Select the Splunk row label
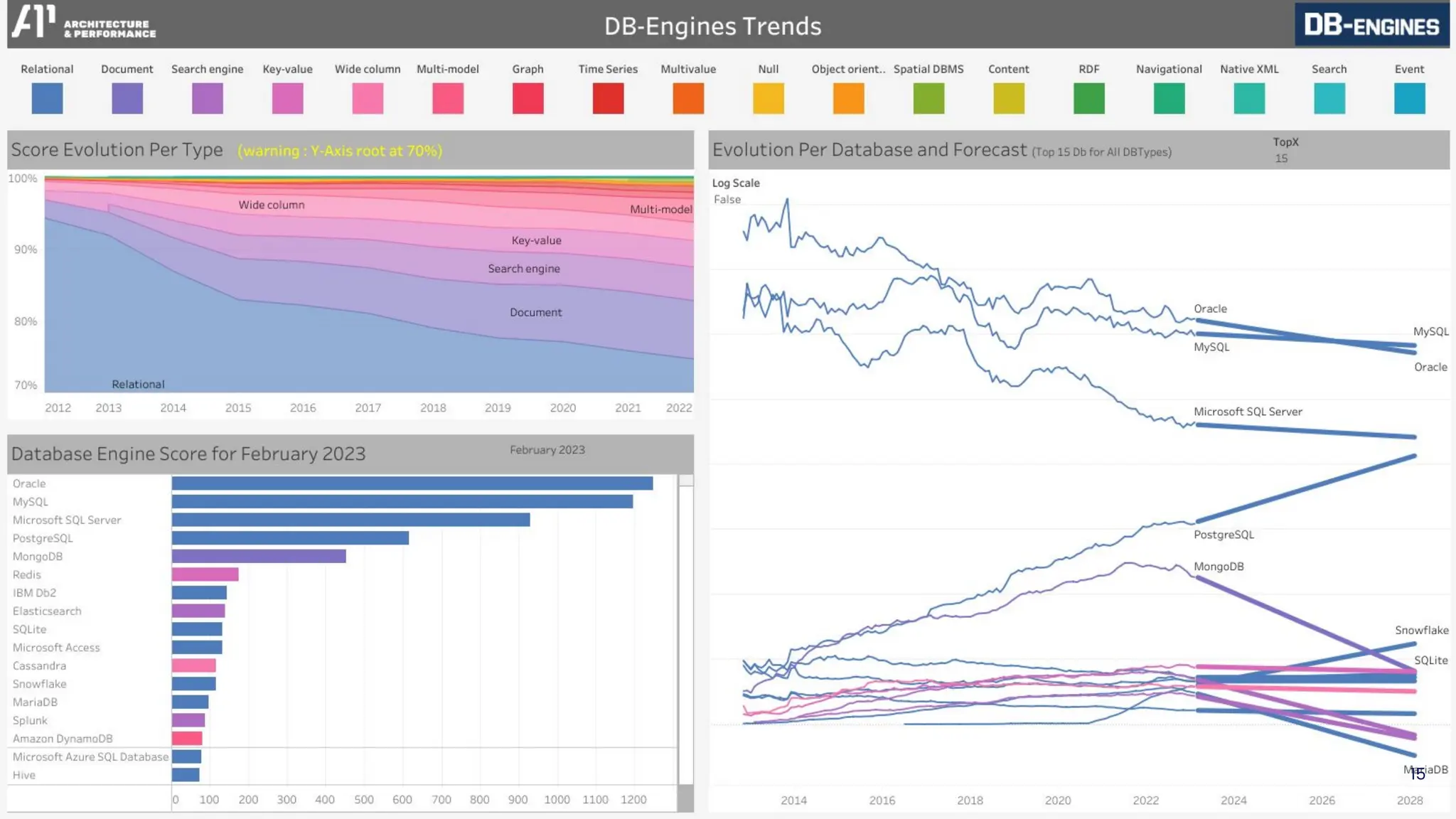1456x819 pixels. tap(30, 720)
